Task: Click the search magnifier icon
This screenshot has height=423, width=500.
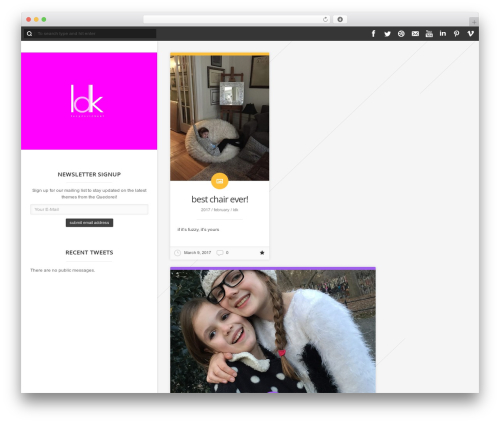Action: click(29, 34)
